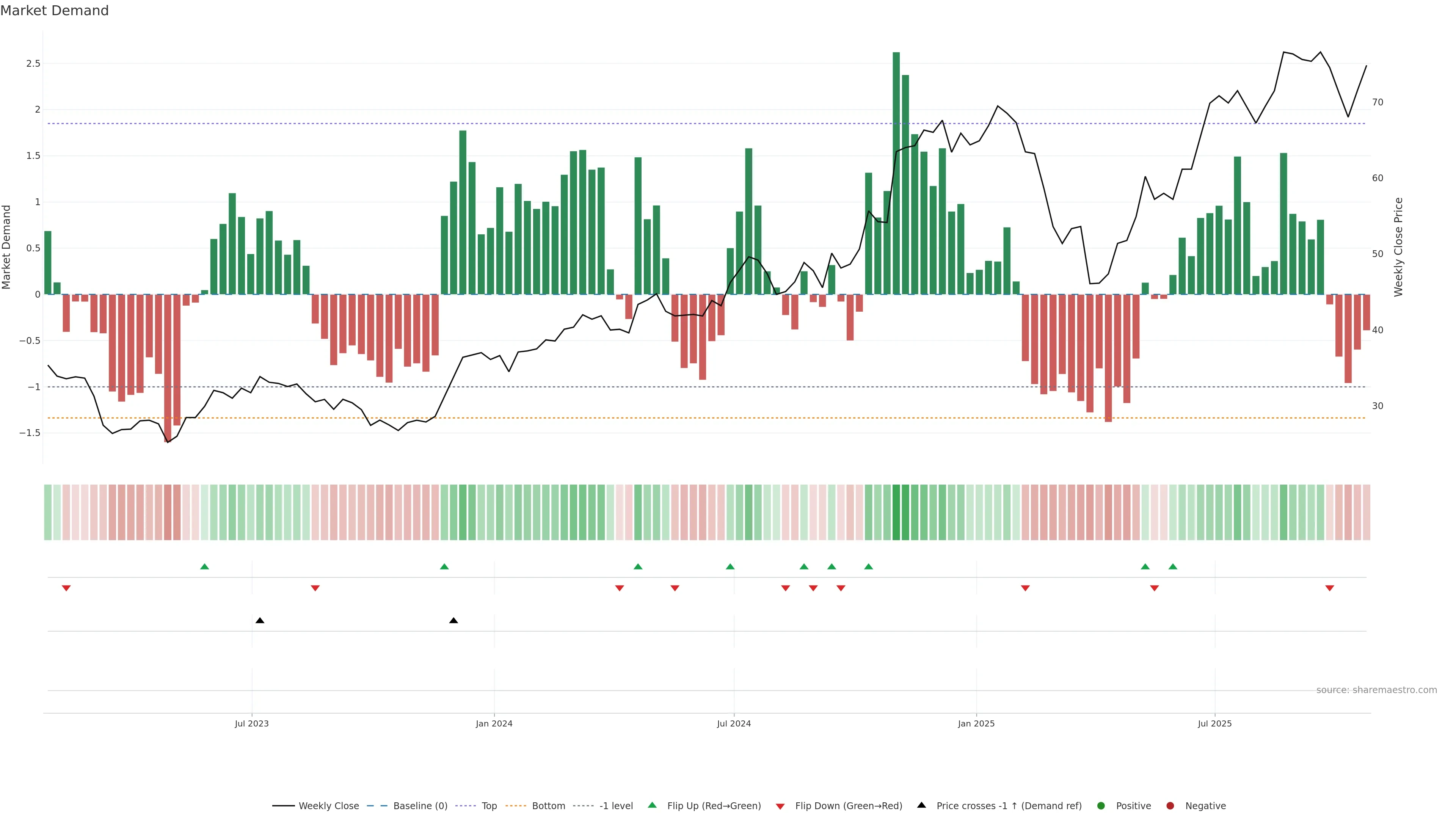Image resolution: width=1456 pixels, height=819 pixels.
Task: Click the Jan 2025 axis label
Action: pos(976,723)
